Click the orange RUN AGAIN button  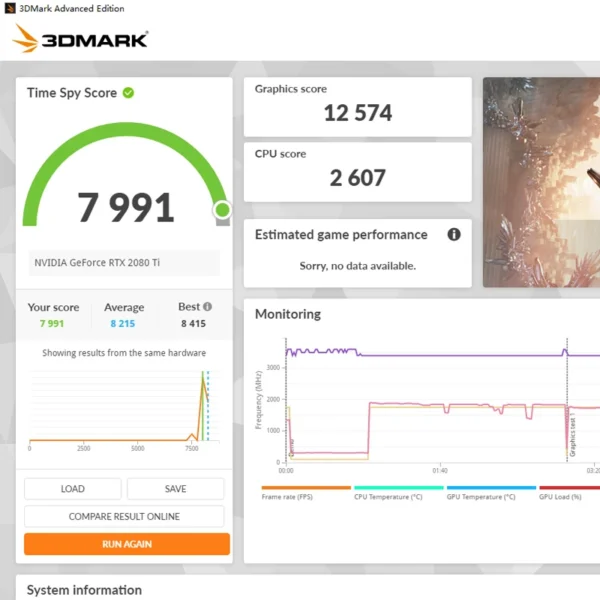coord(127,544)
